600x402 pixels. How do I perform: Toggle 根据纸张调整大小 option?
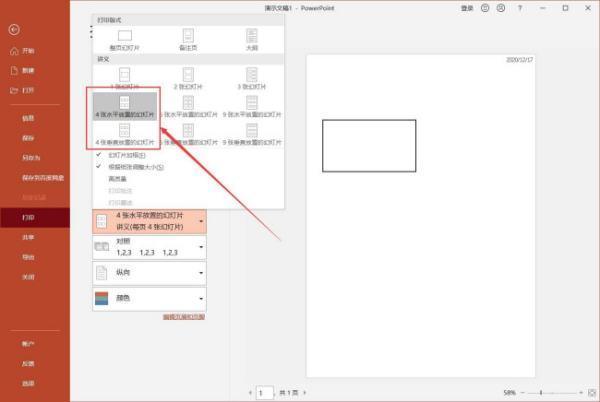(x=135, y=166)
